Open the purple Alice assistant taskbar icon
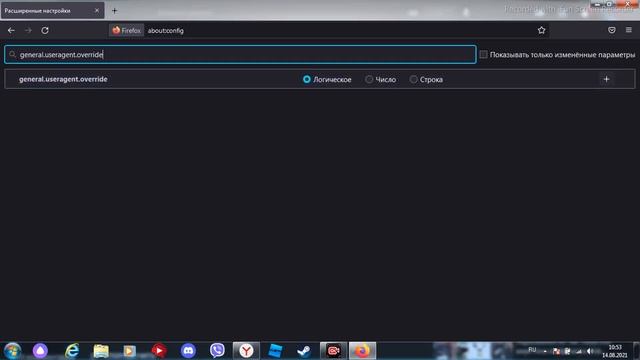640x360 pixels. tap(40, 351)
